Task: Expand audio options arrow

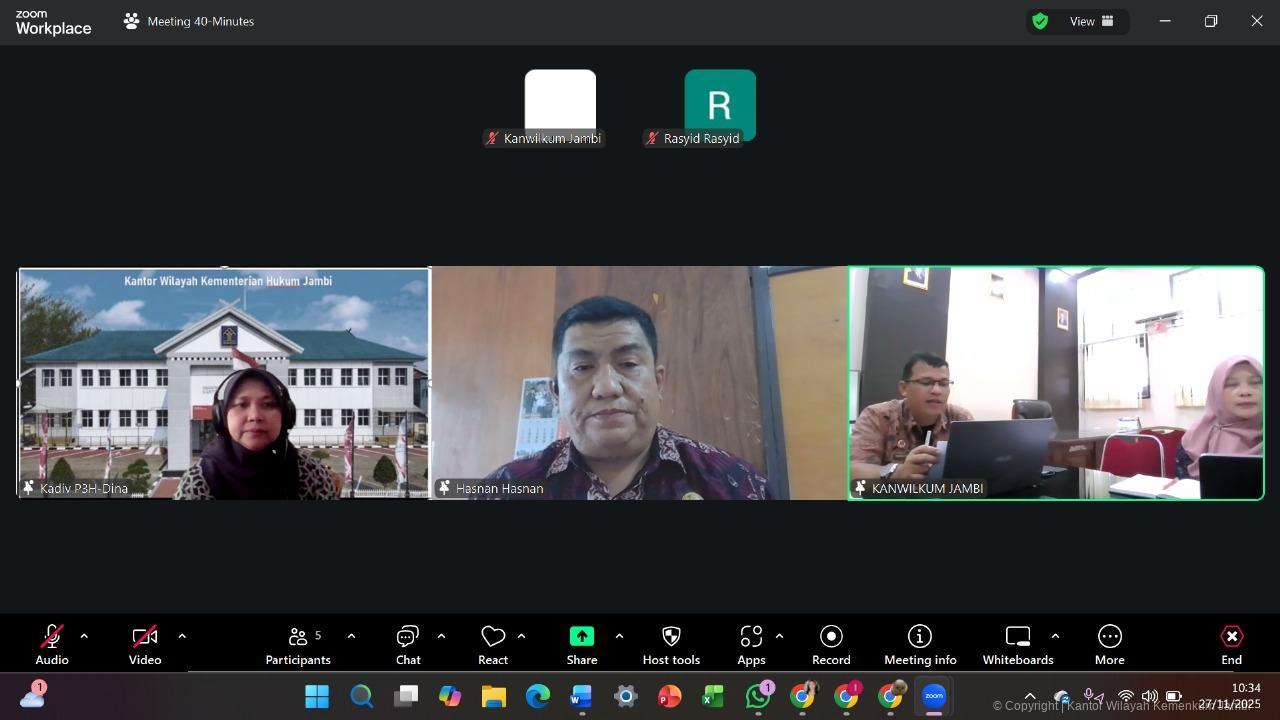Action: (x=84, y=636)
